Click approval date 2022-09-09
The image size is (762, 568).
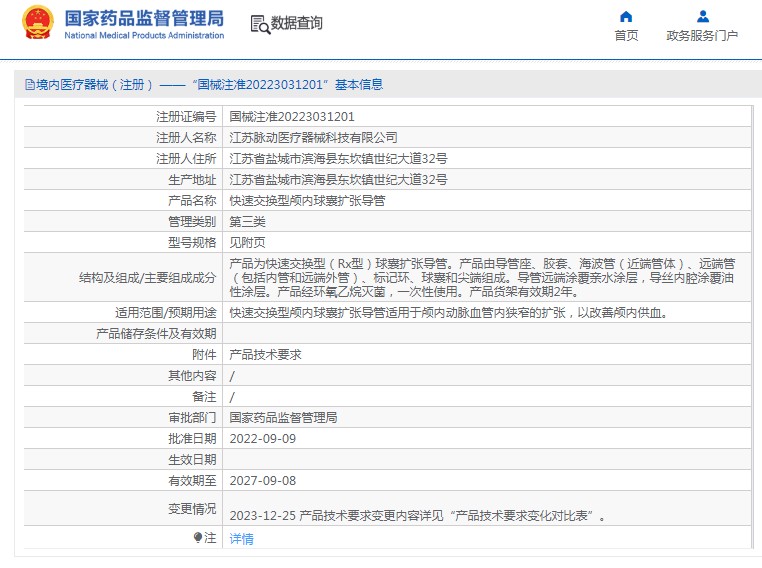(x=262, y=439)
